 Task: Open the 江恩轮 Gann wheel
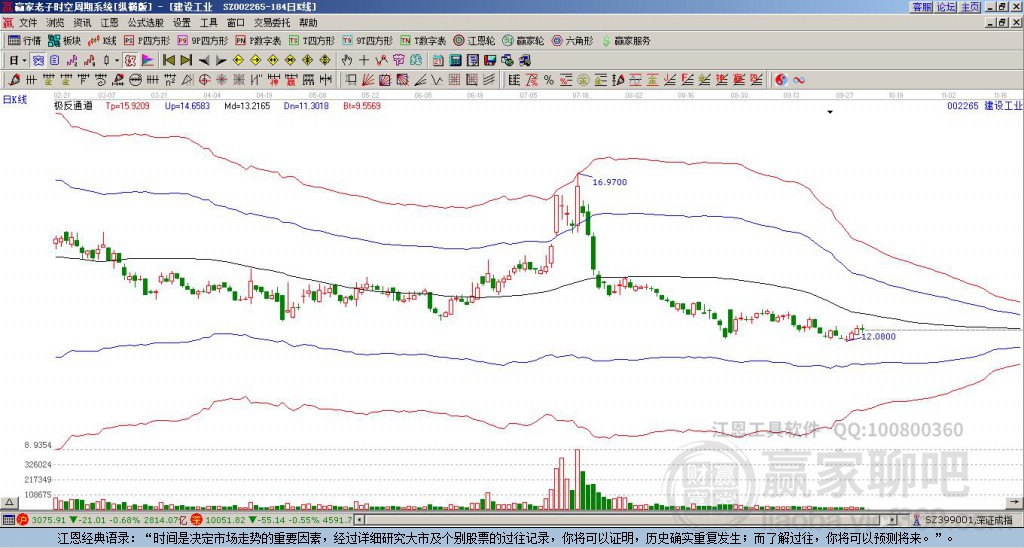(475, 40)
